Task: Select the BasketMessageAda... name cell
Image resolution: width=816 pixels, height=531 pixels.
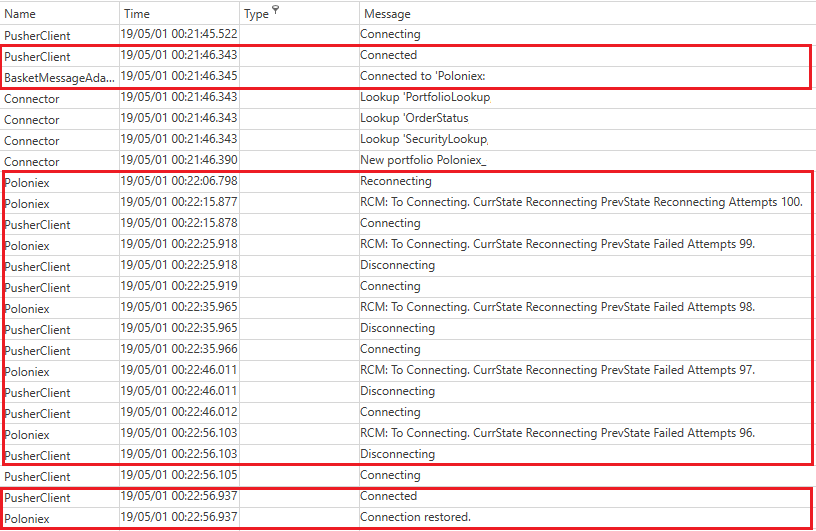Action: (x=59, y=78)
